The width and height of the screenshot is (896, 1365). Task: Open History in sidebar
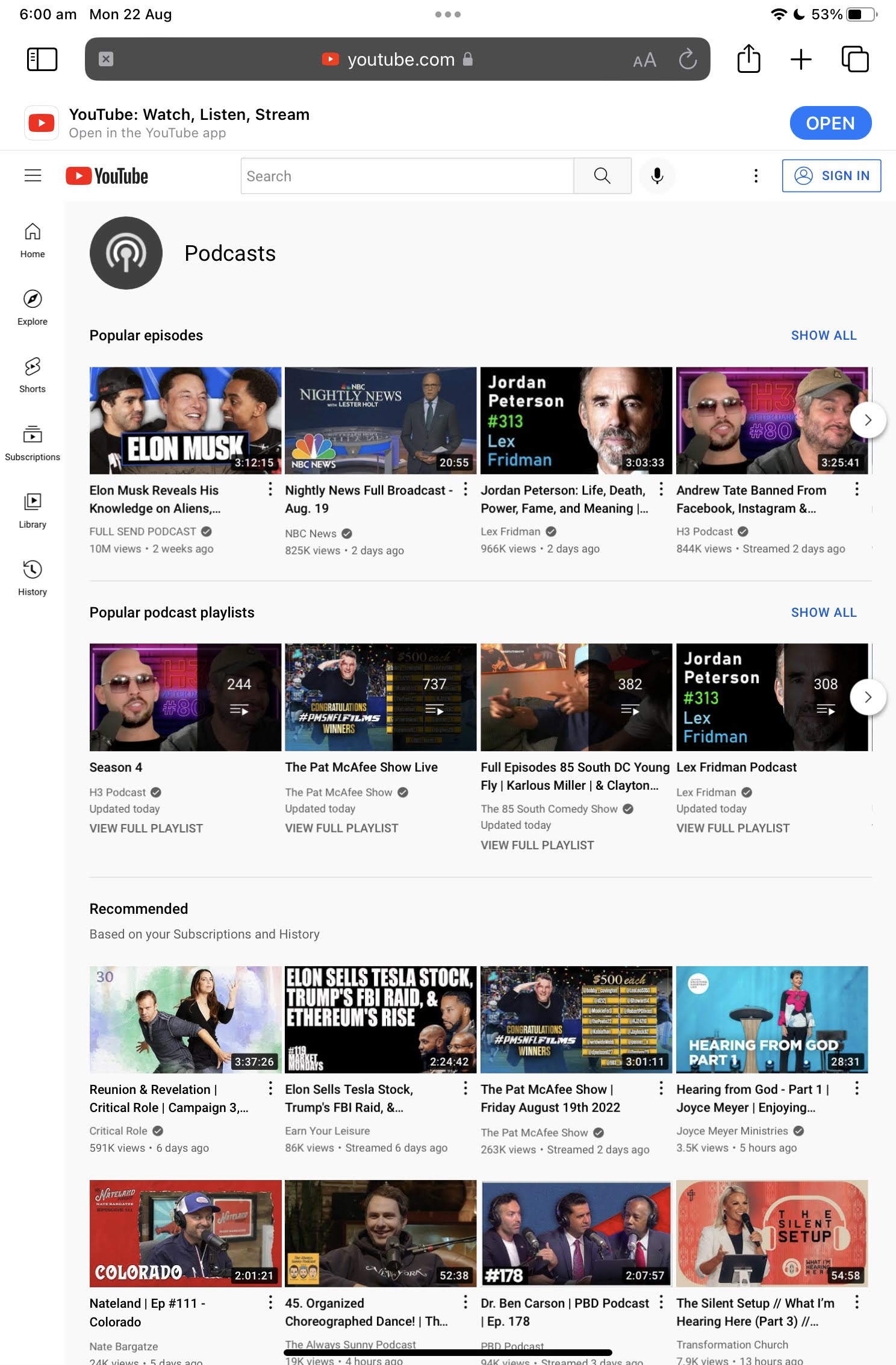(33, 577)
